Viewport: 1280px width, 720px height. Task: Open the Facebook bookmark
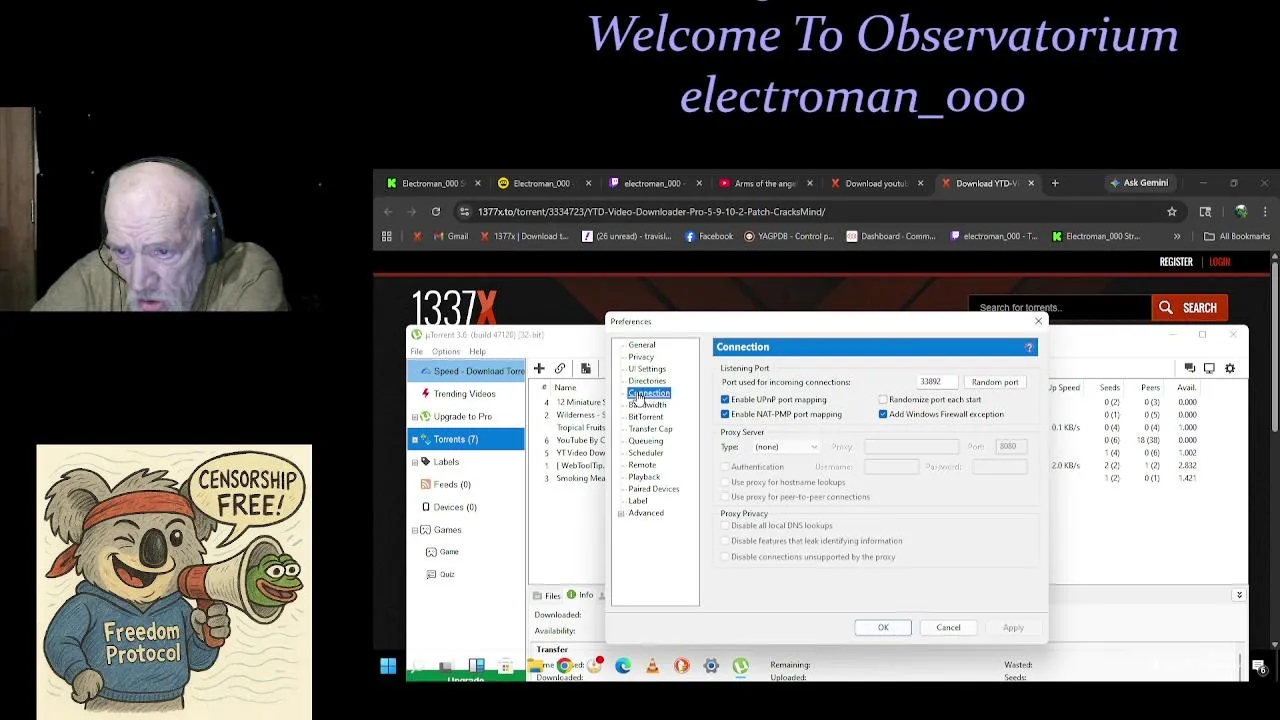tap(709, 236)
